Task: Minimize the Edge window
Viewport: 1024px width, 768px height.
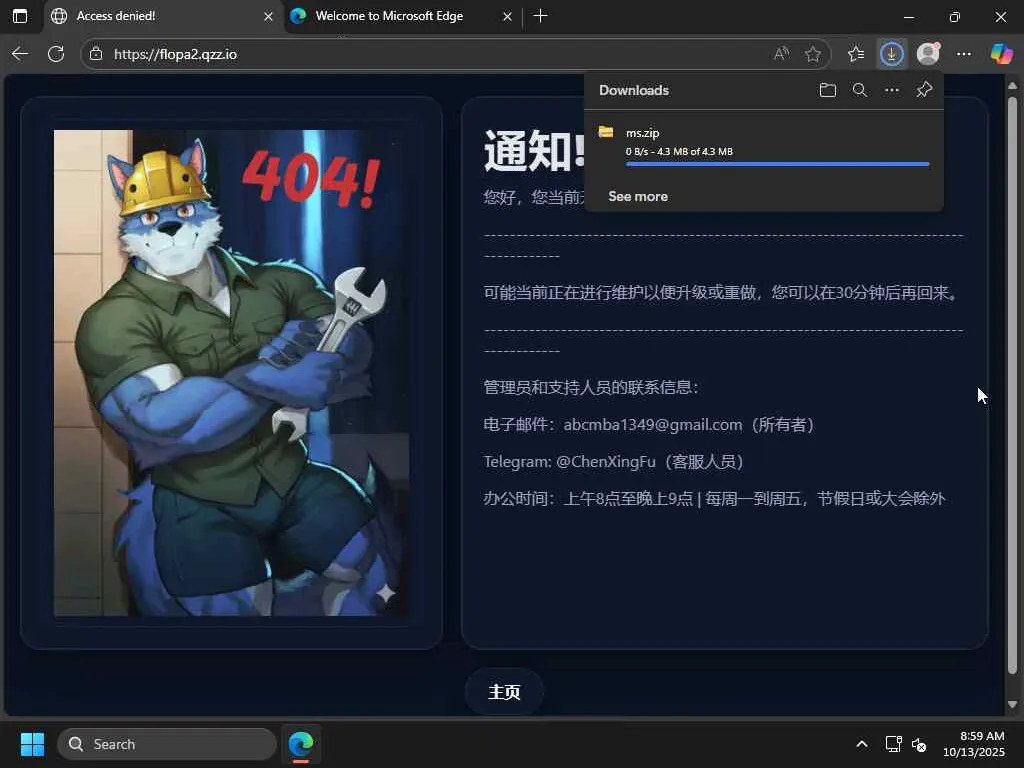Action: pyautogui.click(x=909, y=16)
